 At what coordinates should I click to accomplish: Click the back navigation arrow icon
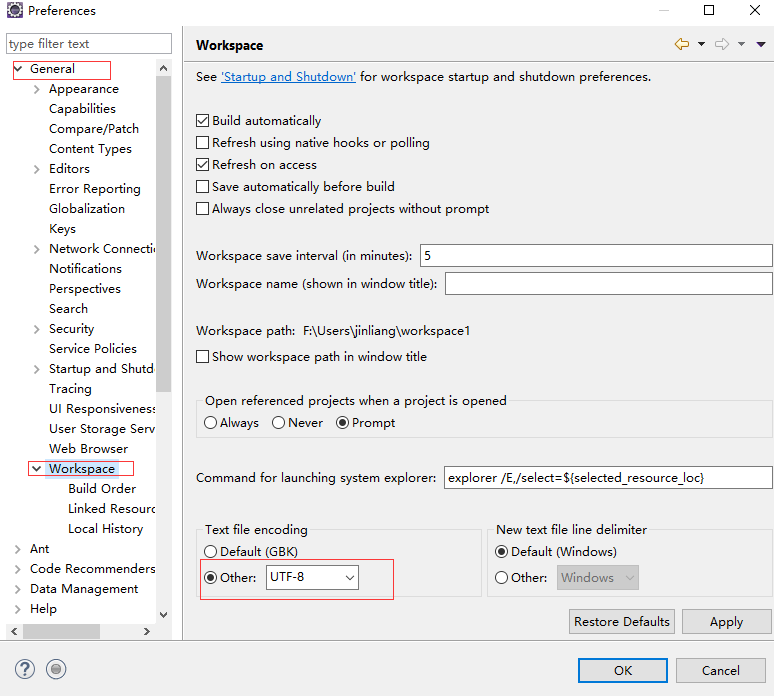click(x=682, y=44)
